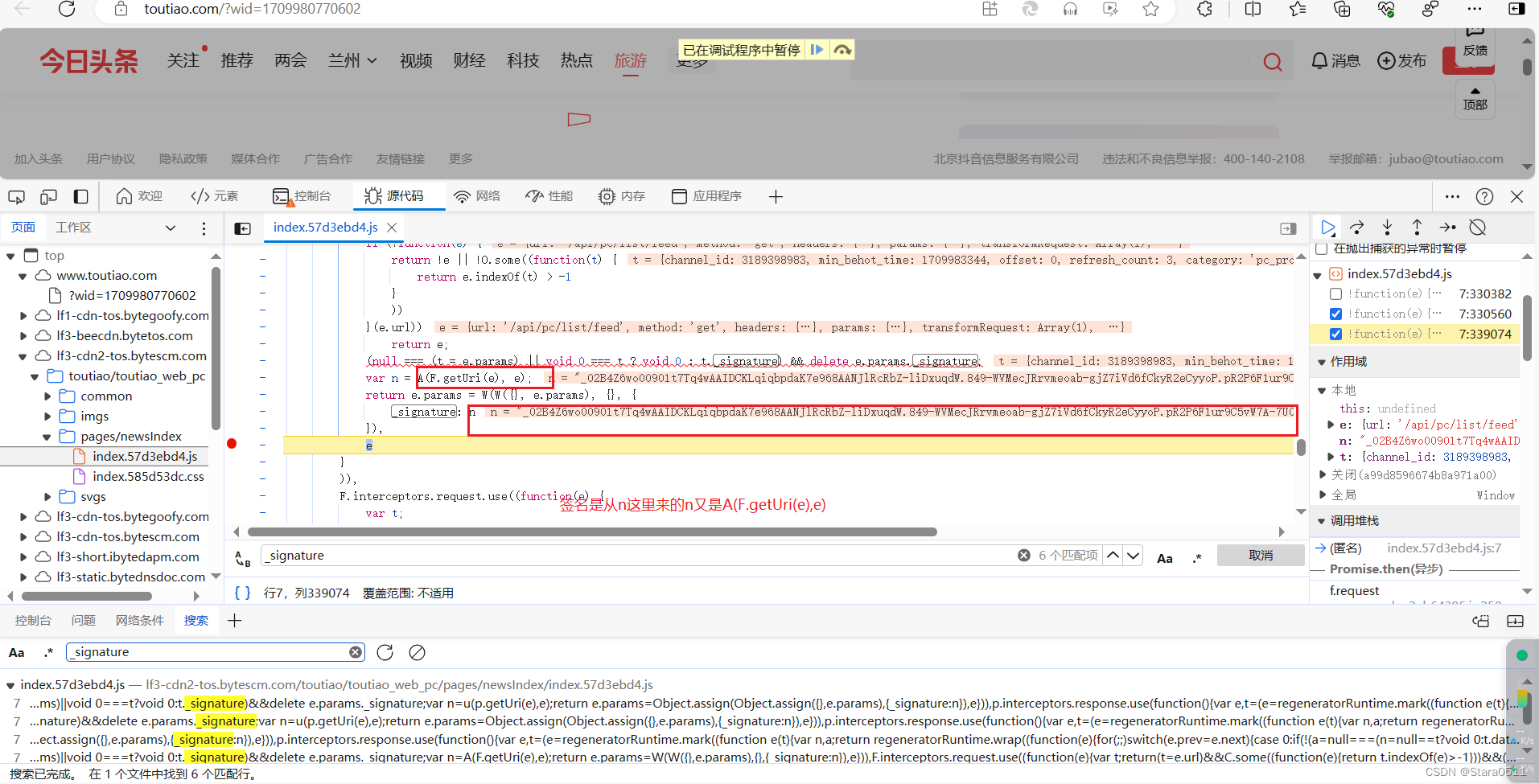Toggle regex in search drawer

pyautogui.click(x=48, y=652)
